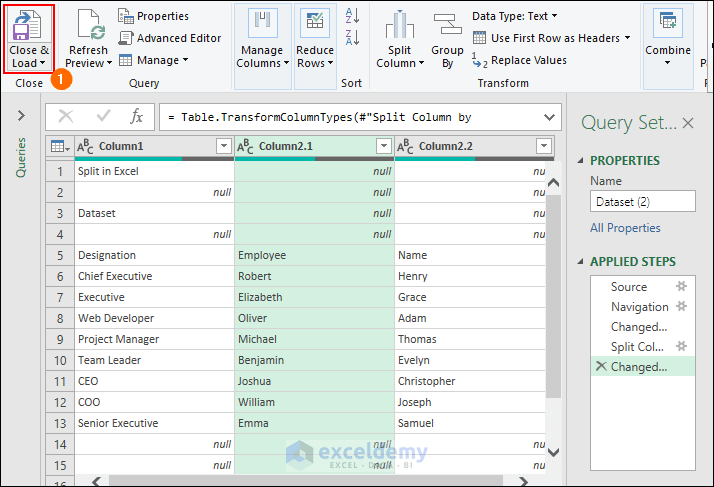Open Column2.1 filter dropdown
The width and height of the screenshot is (714, 487).
coord(384,146)
